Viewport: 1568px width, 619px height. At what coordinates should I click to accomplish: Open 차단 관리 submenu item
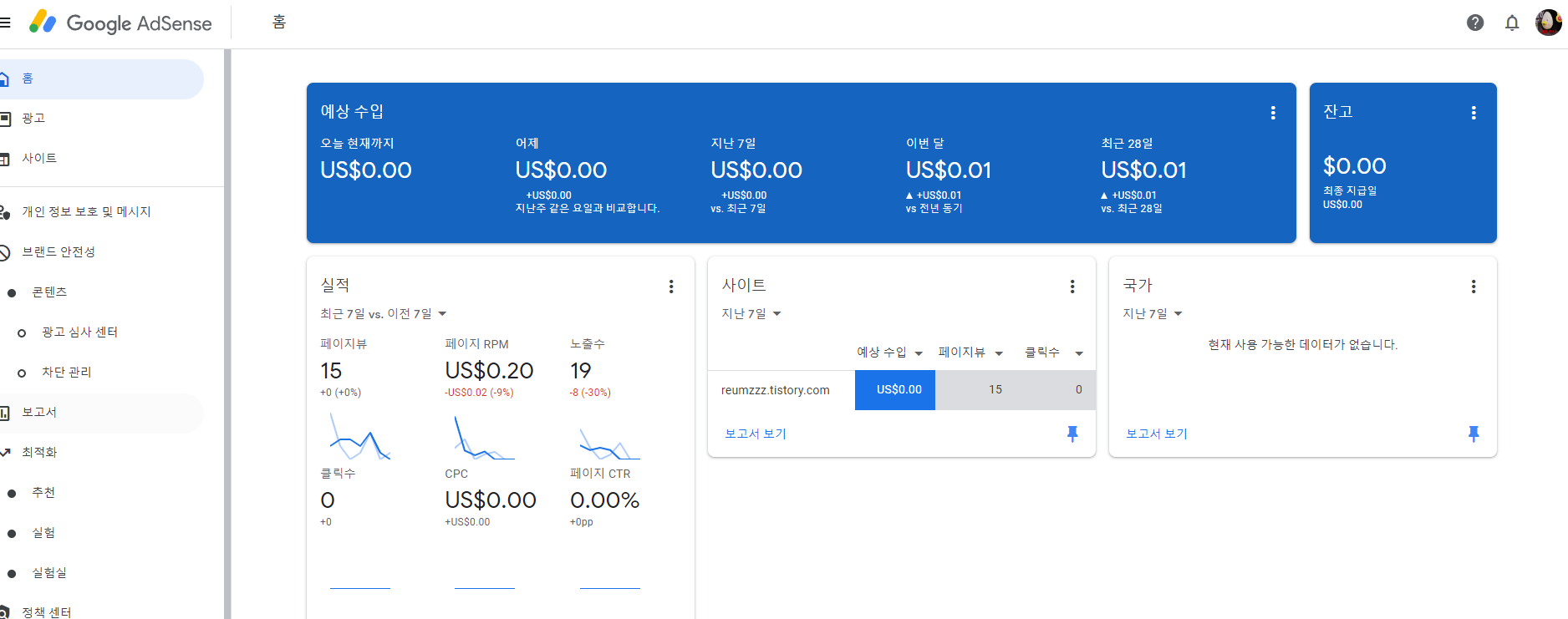pyautogui.click(x=67, y=373)
